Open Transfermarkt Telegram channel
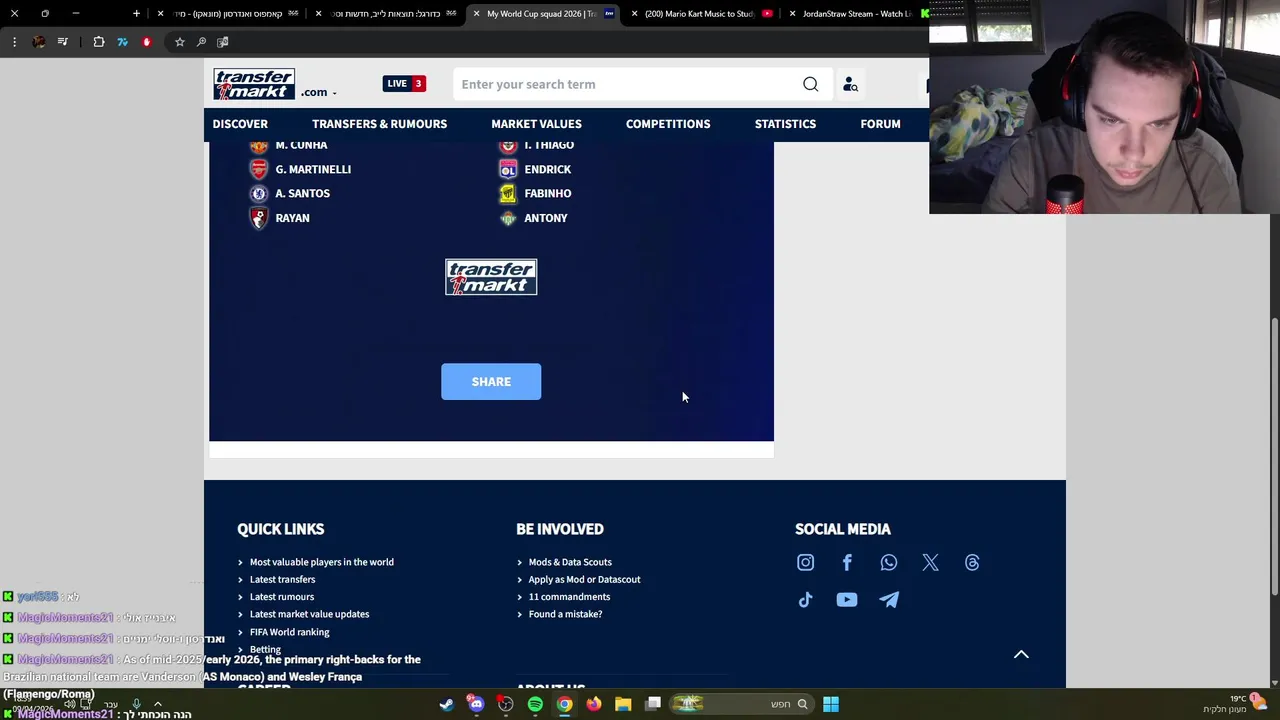The width and height of the screenshot is (1280, 720). [889, 600]
